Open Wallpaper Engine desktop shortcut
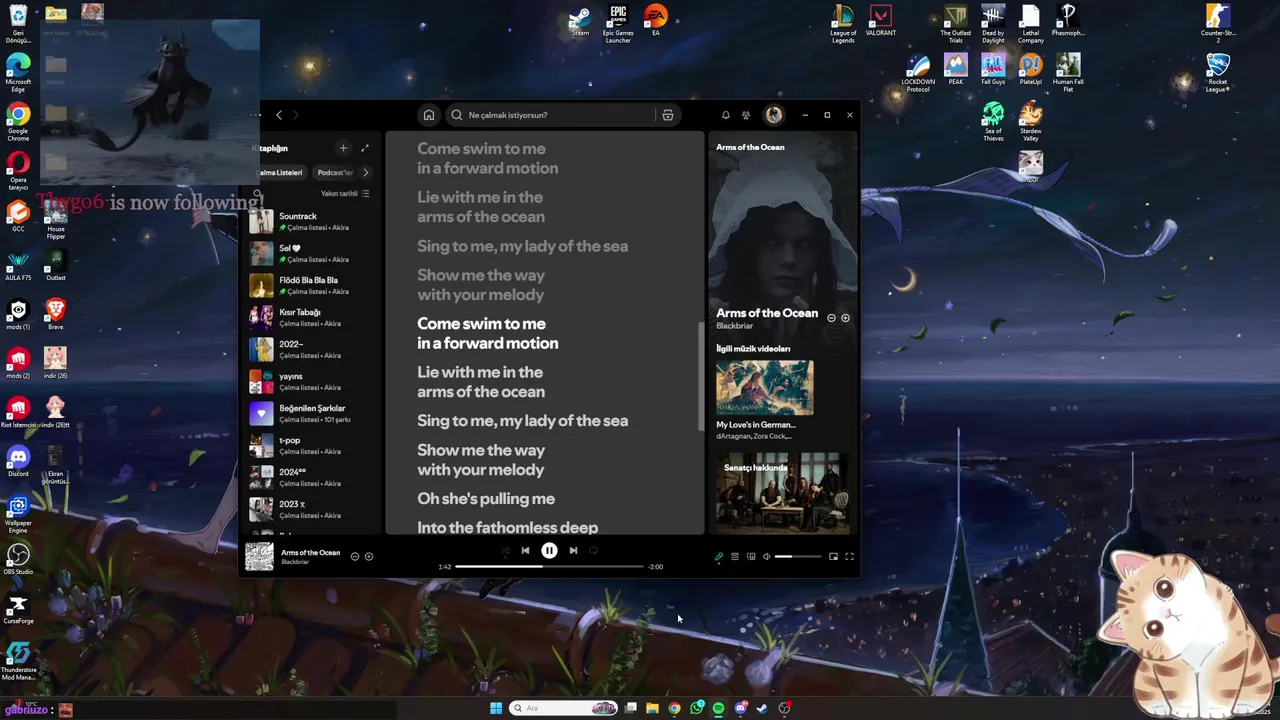Image resolution: width=1280 pixels, height=720 pixels. [18, 515]
